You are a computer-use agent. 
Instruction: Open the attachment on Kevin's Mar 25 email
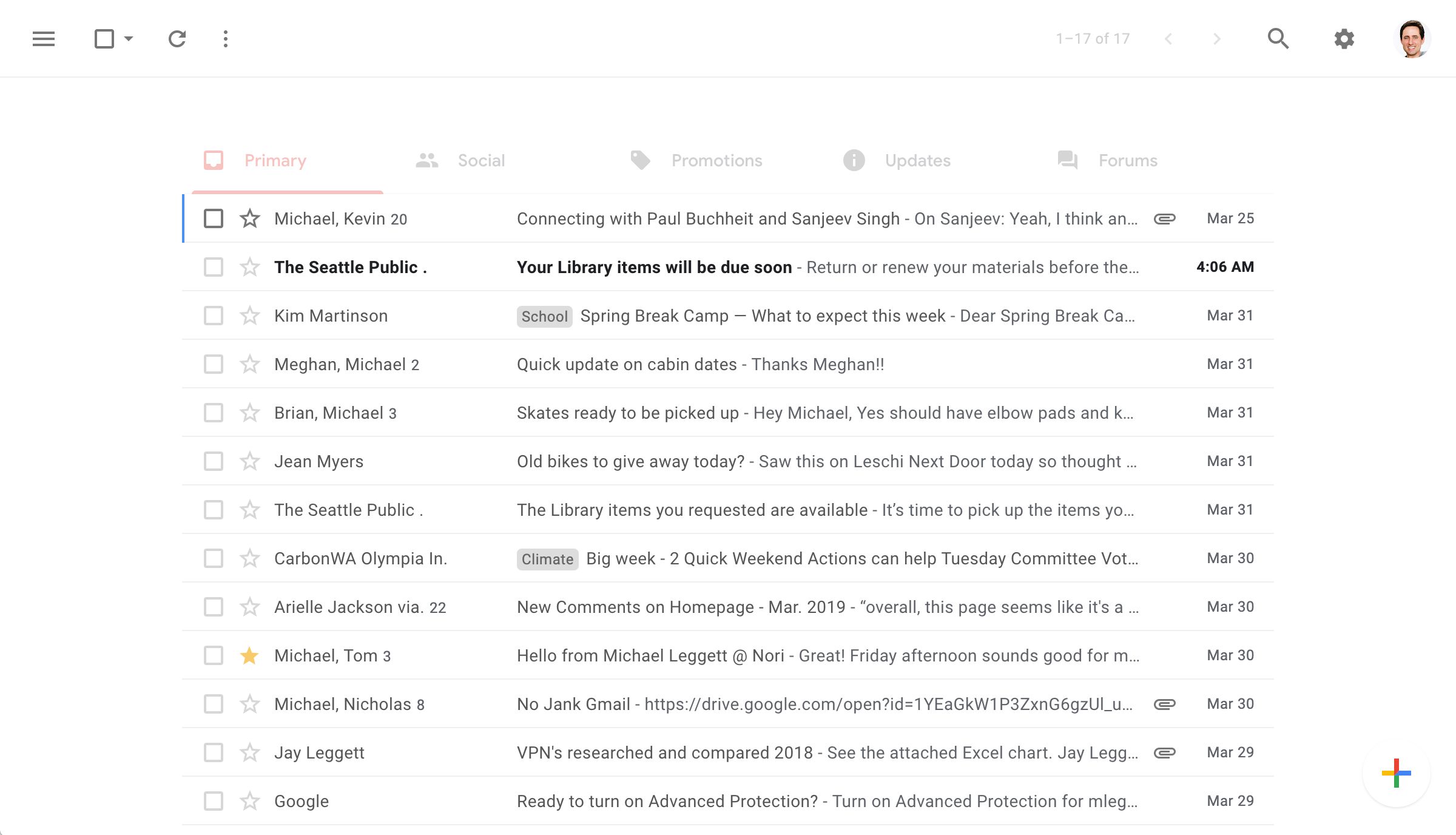(x=1164, y=218)
